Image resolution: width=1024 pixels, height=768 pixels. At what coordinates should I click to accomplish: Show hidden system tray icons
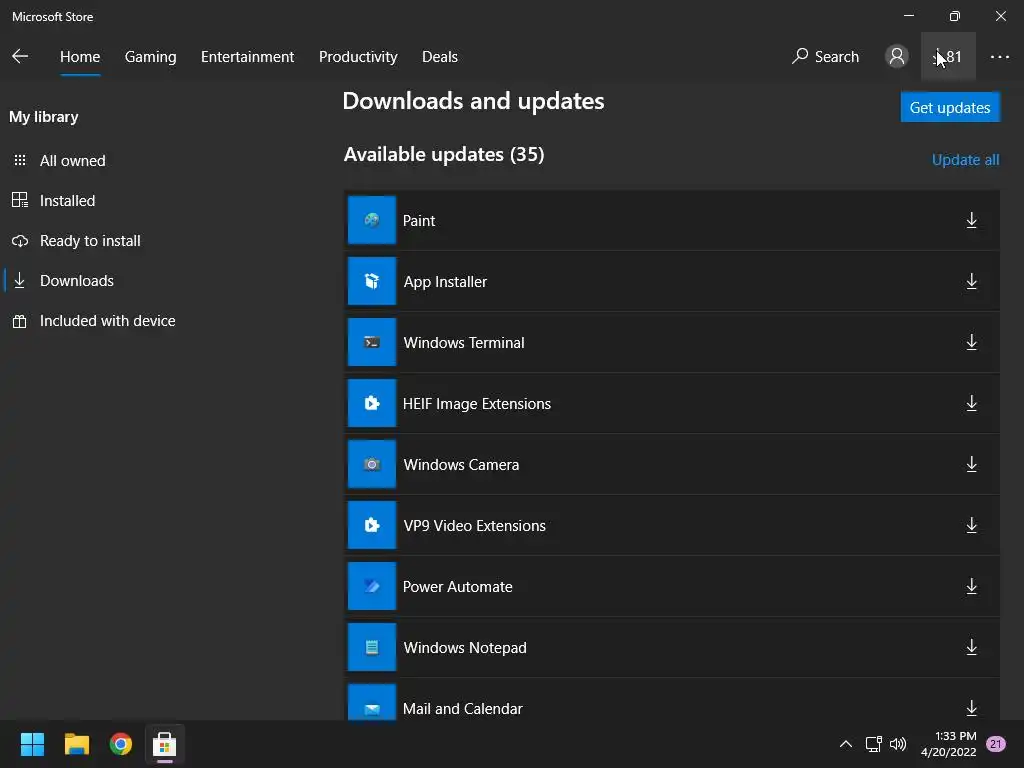(846, 744)
